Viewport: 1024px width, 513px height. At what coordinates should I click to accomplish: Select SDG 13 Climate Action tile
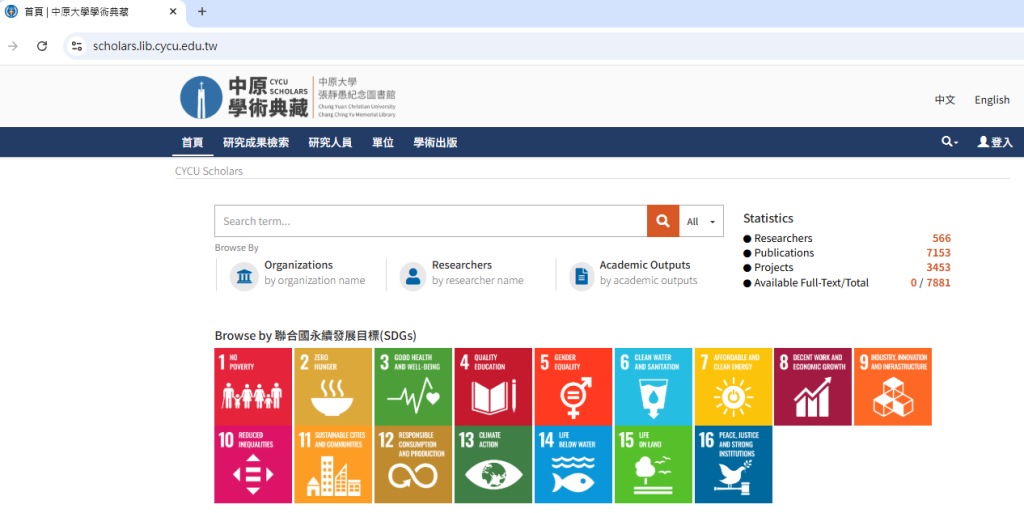pyautogui.click(x=493, y=464)
